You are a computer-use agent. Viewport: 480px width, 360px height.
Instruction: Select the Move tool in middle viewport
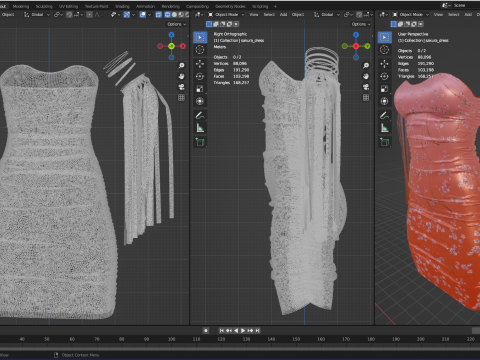point(200,63)
